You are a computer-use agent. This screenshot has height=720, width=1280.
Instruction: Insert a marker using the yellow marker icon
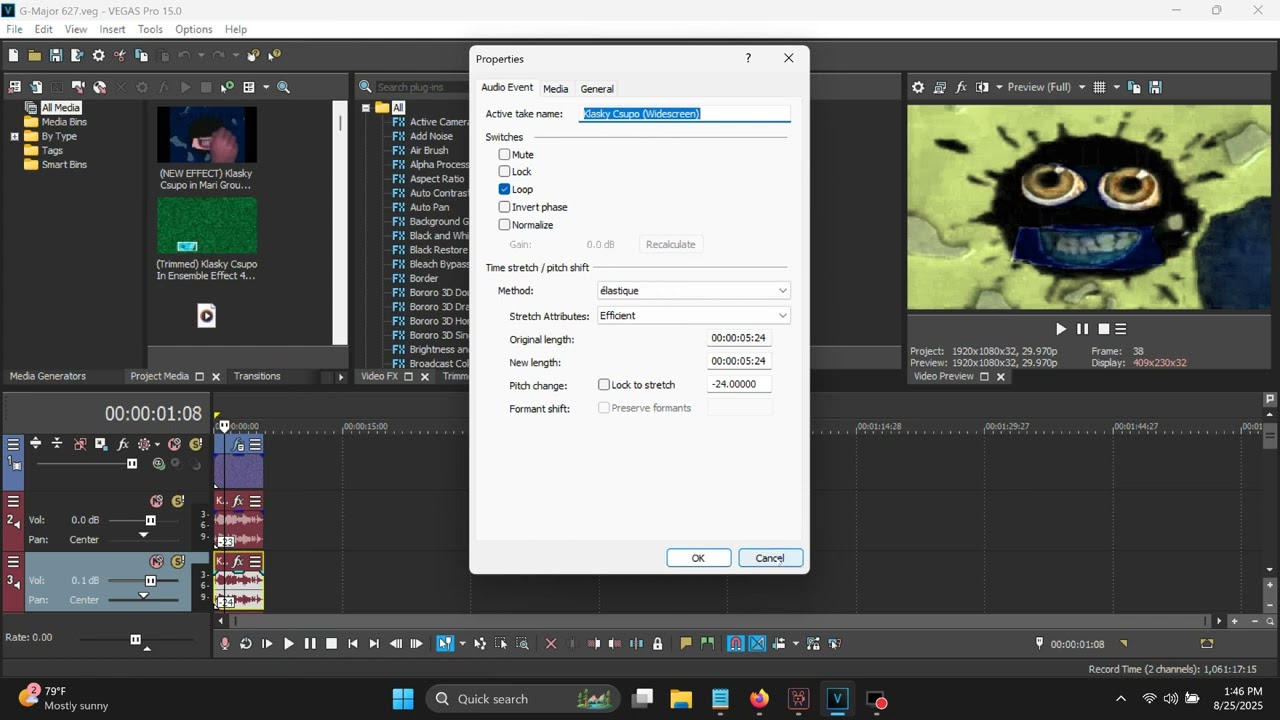point(686,644)
